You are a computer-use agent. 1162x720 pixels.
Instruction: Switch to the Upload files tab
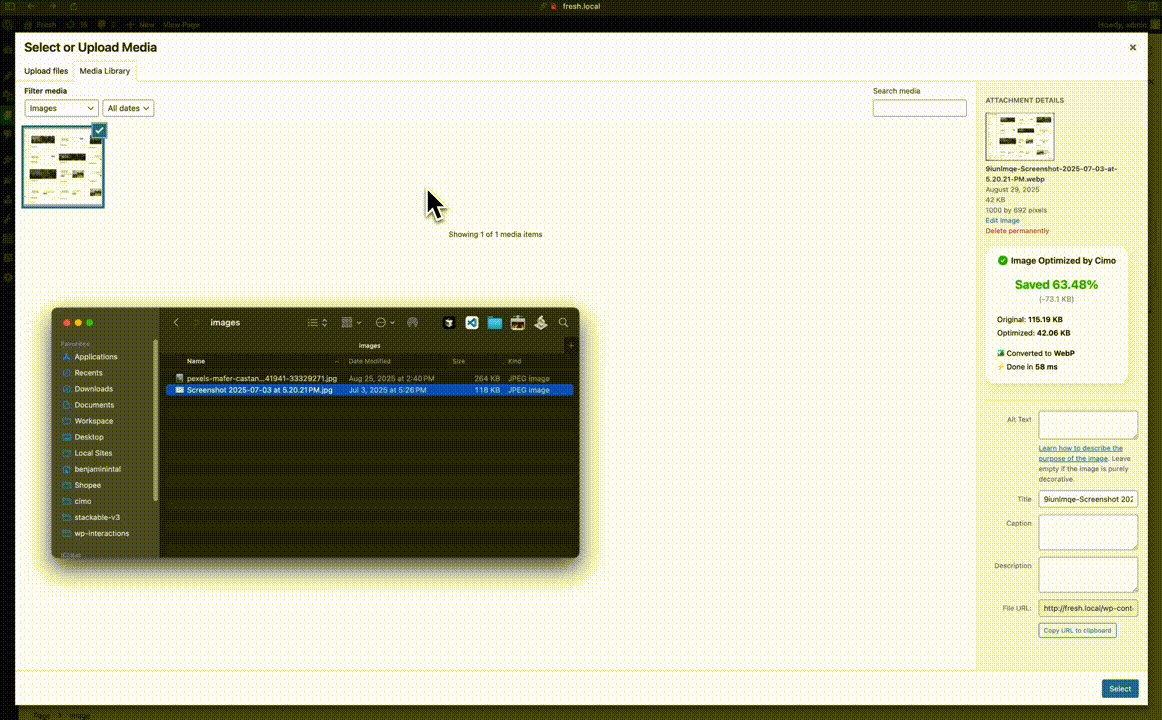[46, 71]
